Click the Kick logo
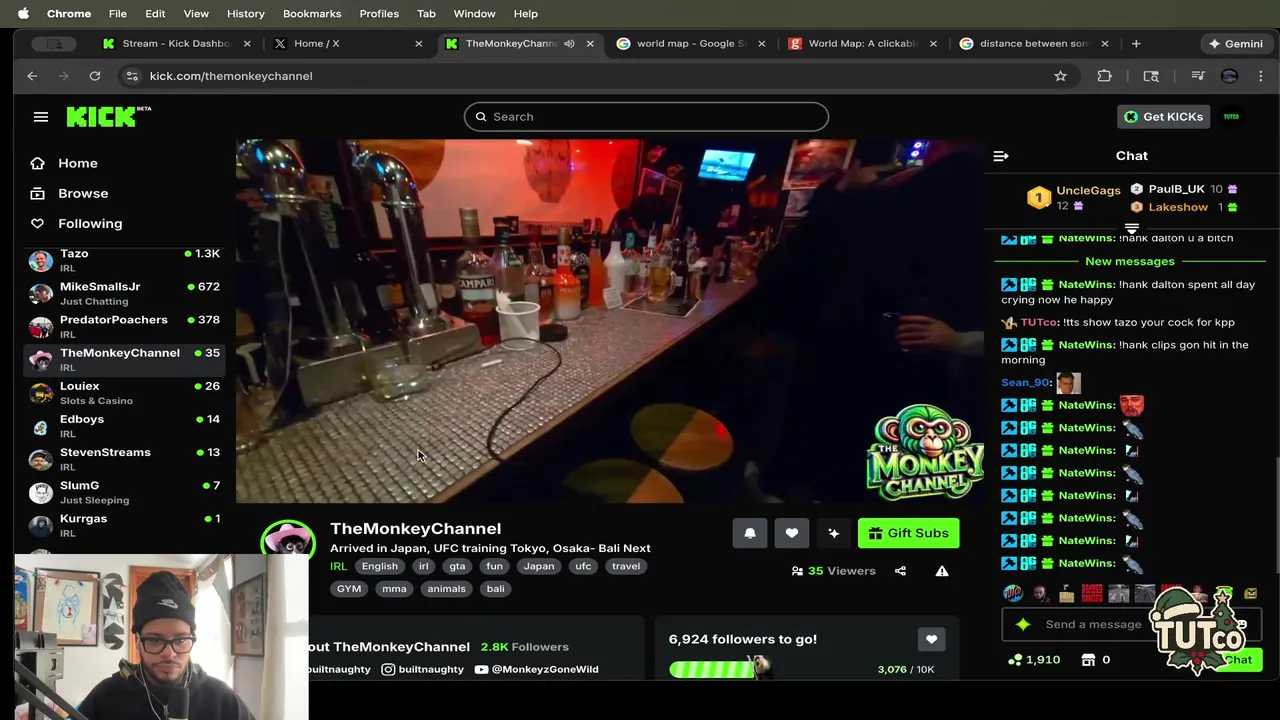This screenshot has width=1280, height=720. (x=108, y=117)
